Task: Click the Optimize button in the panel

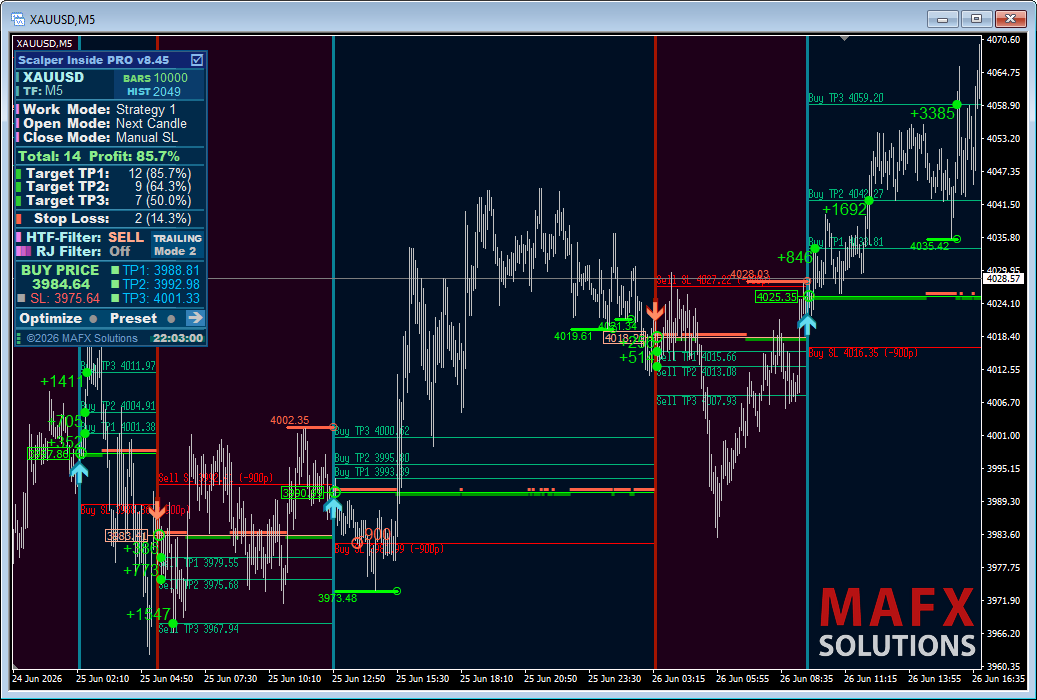Action: click(50, 318)
